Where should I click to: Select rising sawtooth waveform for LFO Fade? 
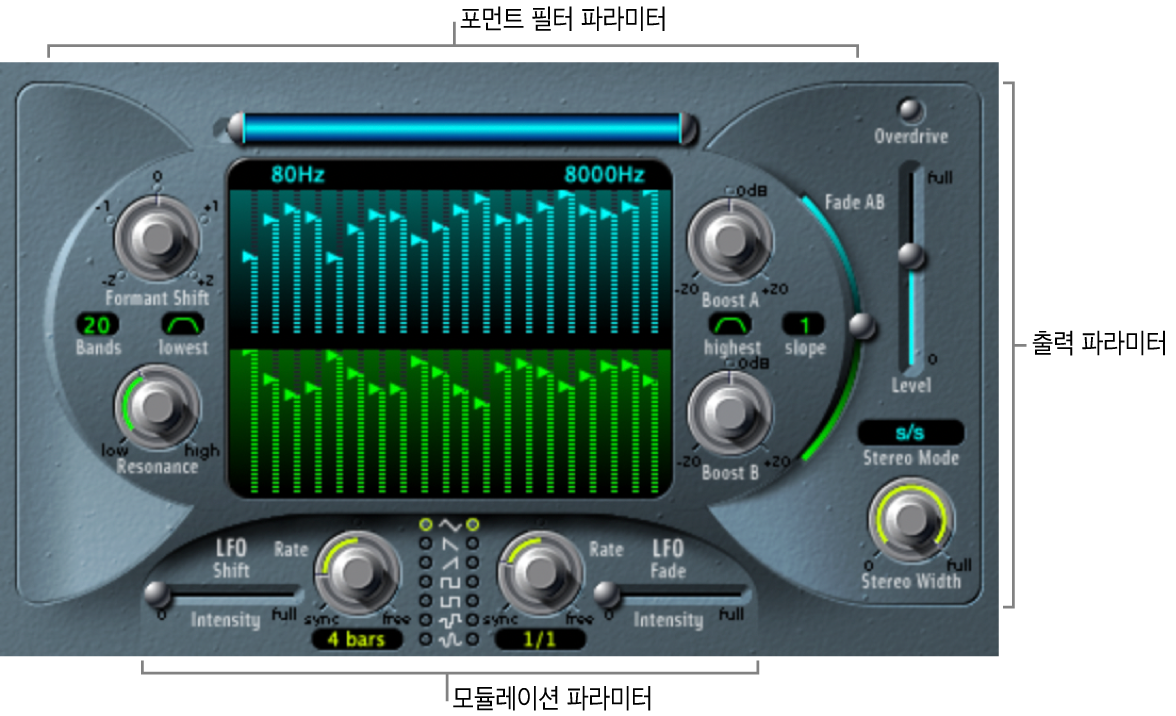[472, 562]
